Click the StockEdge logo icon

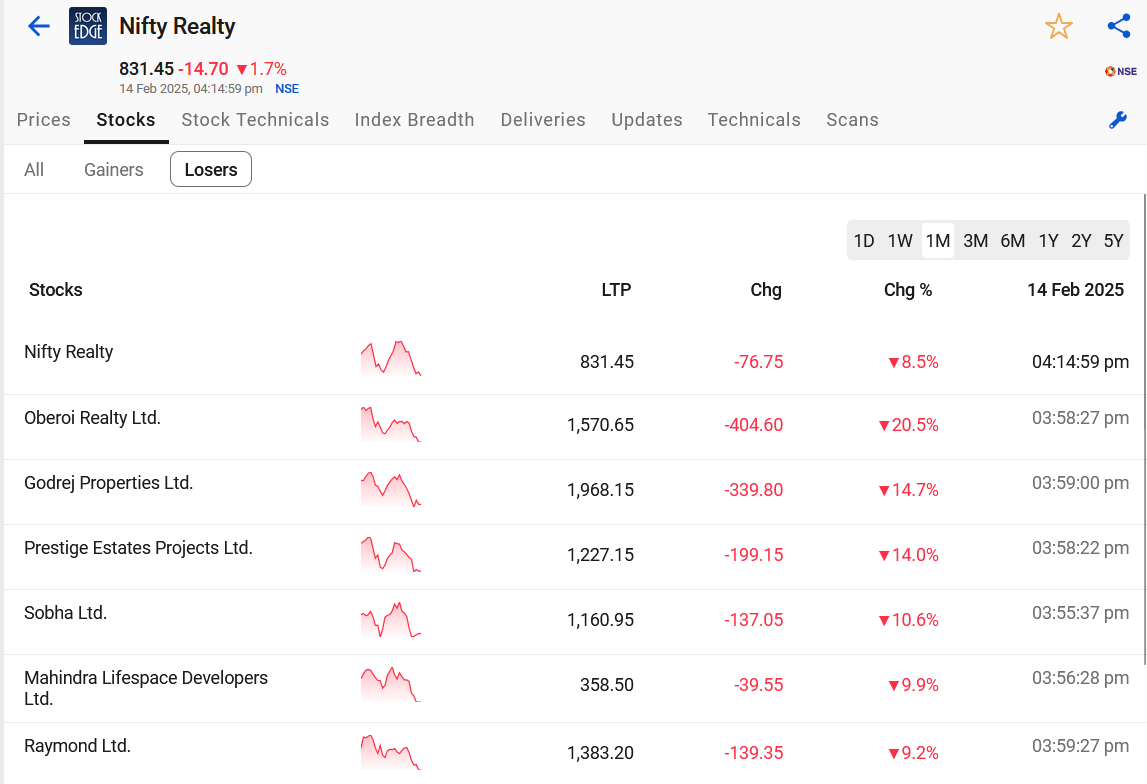(x=88, y=26)
